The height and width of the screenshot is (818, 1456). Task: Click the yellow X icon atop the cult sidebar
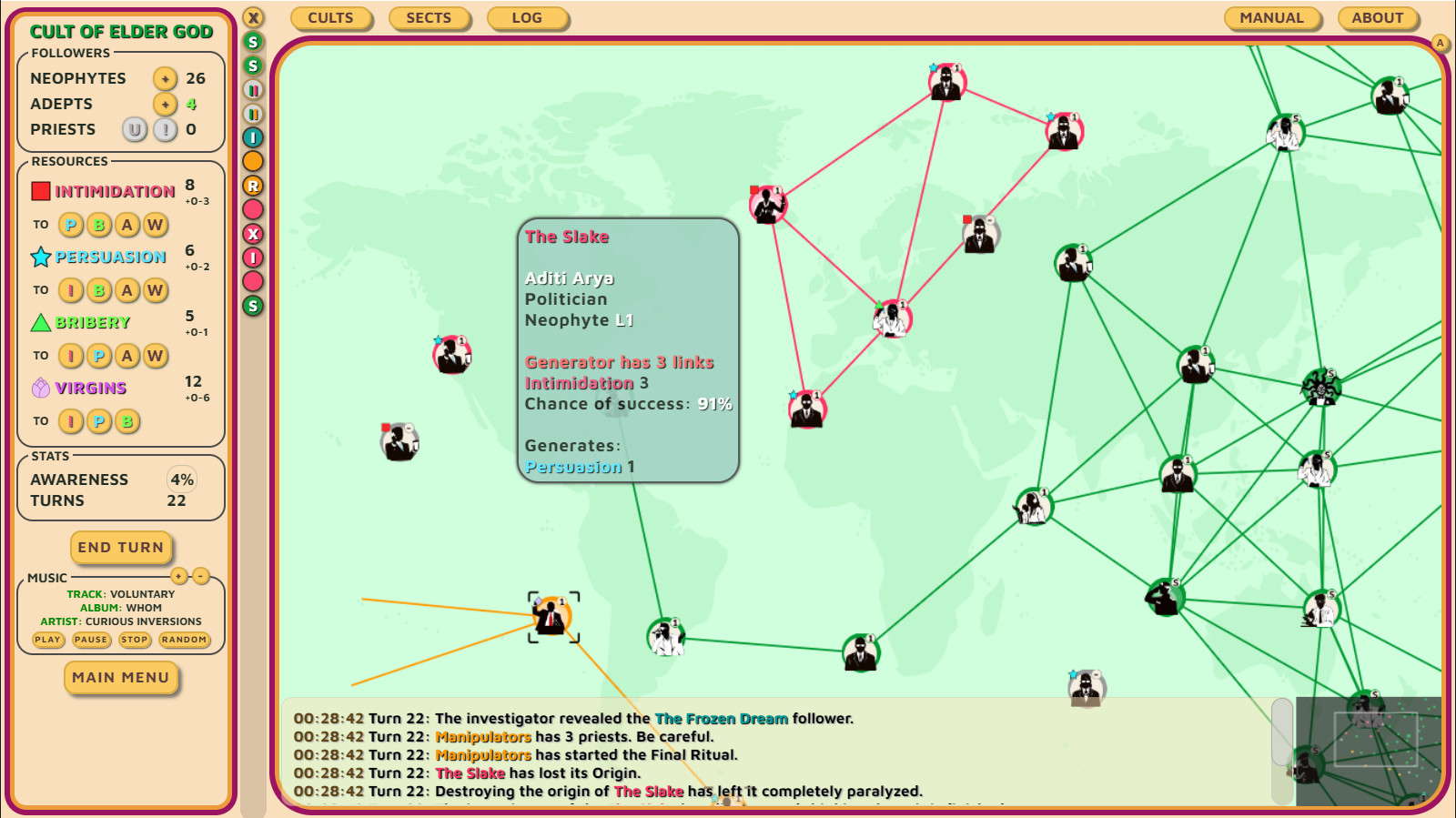coord(253,17)
